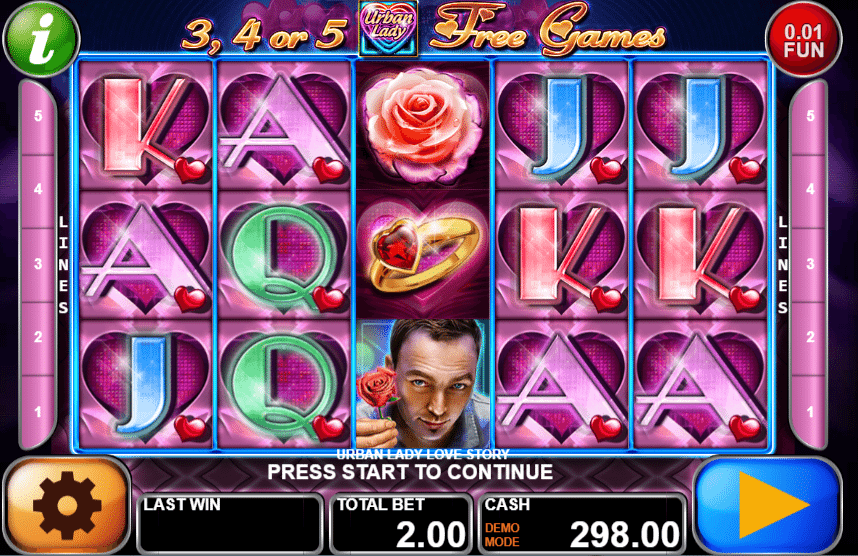Select line 3 on left lines panel
Image resolution: width=858 pixels, height=556 pixels.
[x=38, y=264]
